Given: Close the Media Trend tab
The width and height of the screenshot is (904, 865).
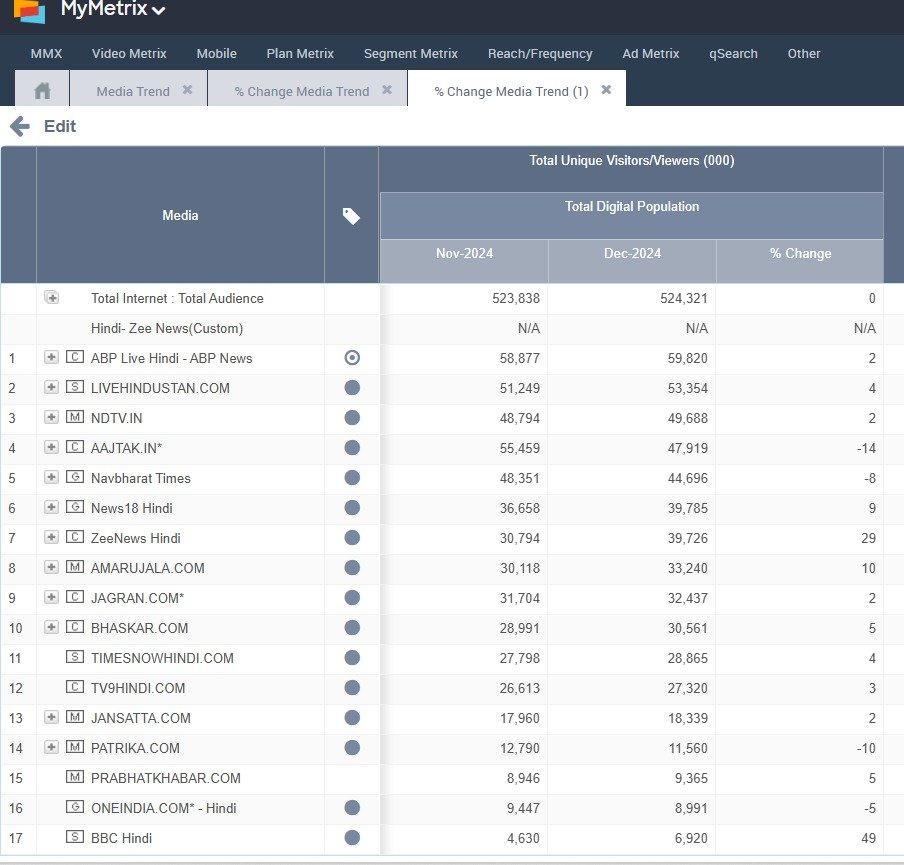Looking at the screenshot, I should (x=187, y=89).
